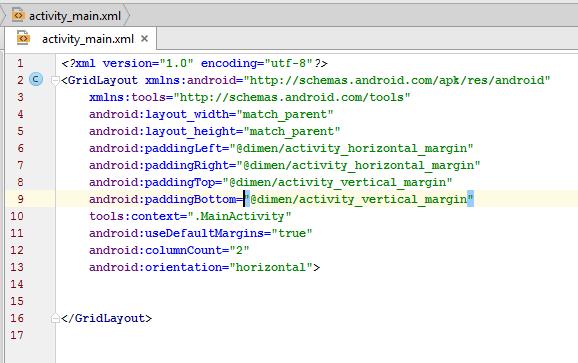Open the schemas.android.com/tools namespace URL

(x=292, y=97)
